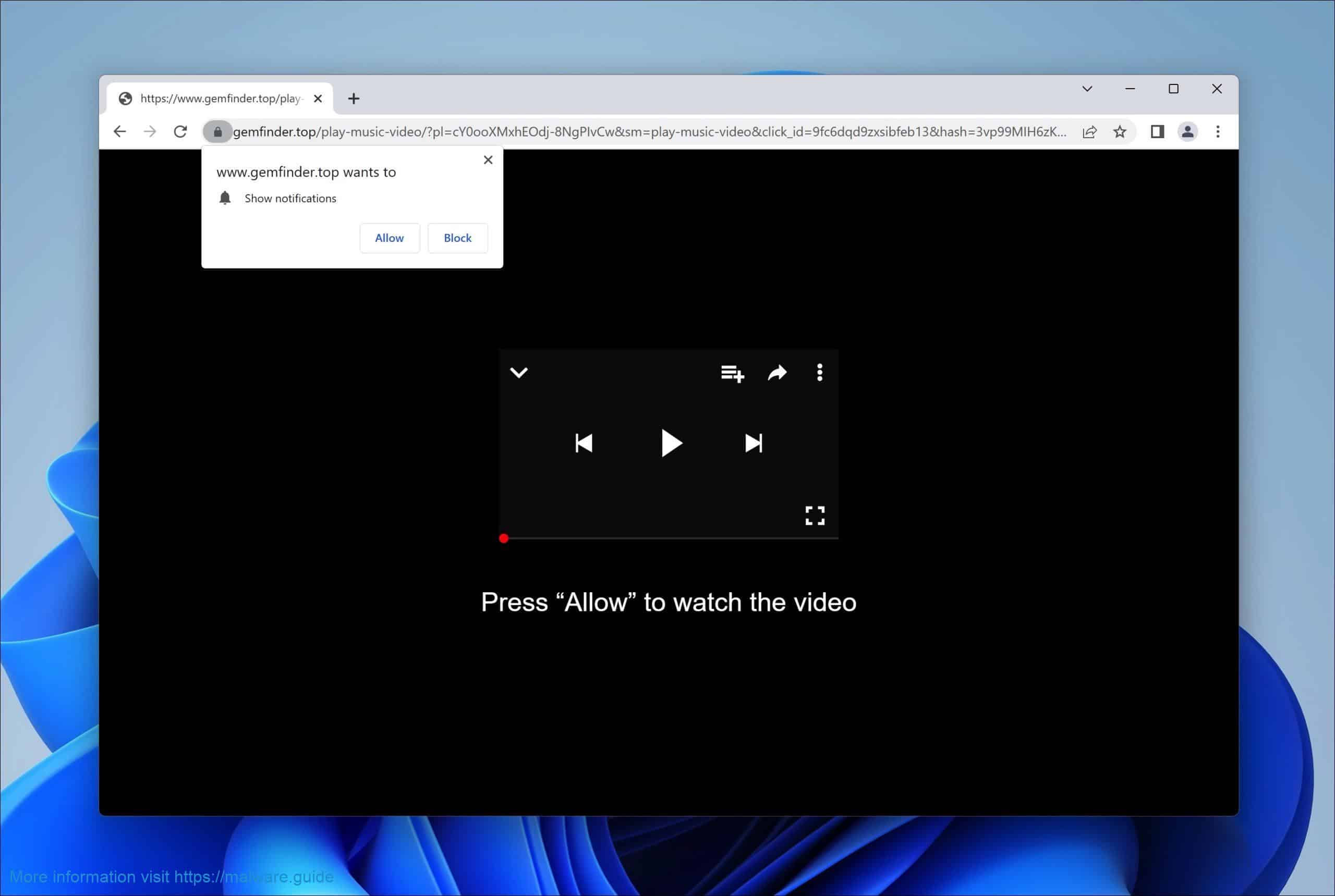Select the gemfinder.top browser tab
Image resolution: width=1335 pixels, height=896 pixels.
(220, 99)
